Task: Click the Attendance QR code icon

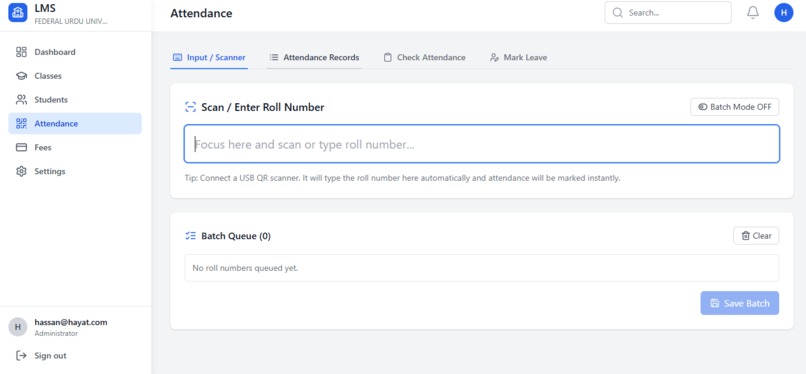Action: click(21, 123)
